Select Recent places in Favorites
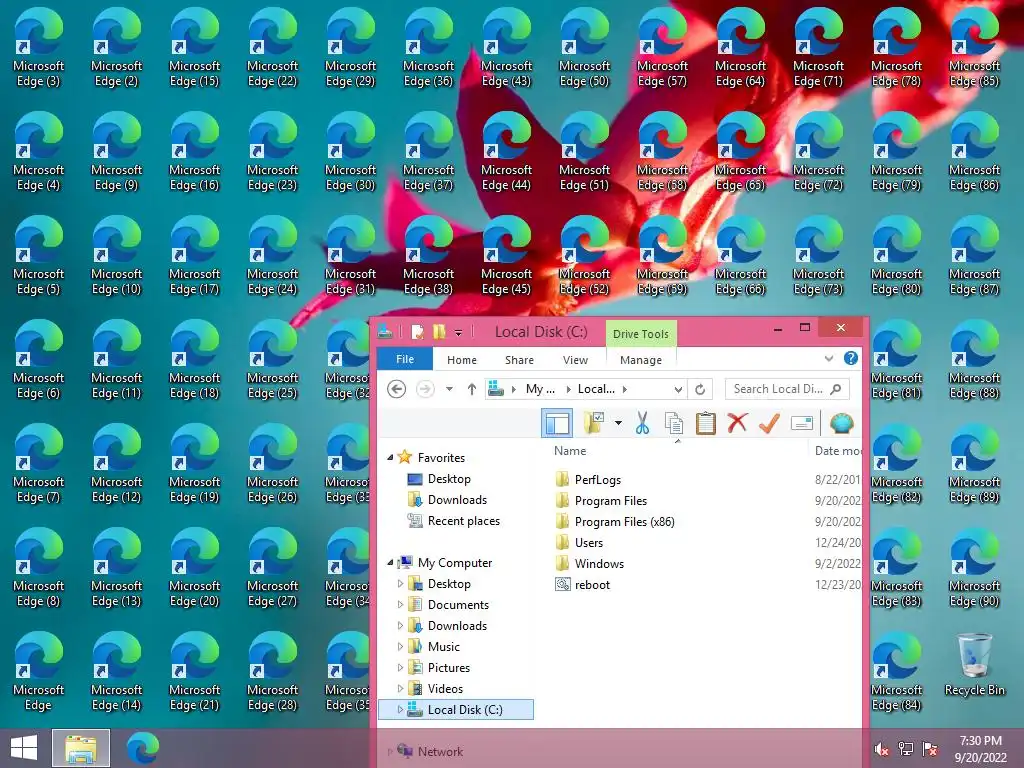Screen dimensions: 1024x768 454,520
